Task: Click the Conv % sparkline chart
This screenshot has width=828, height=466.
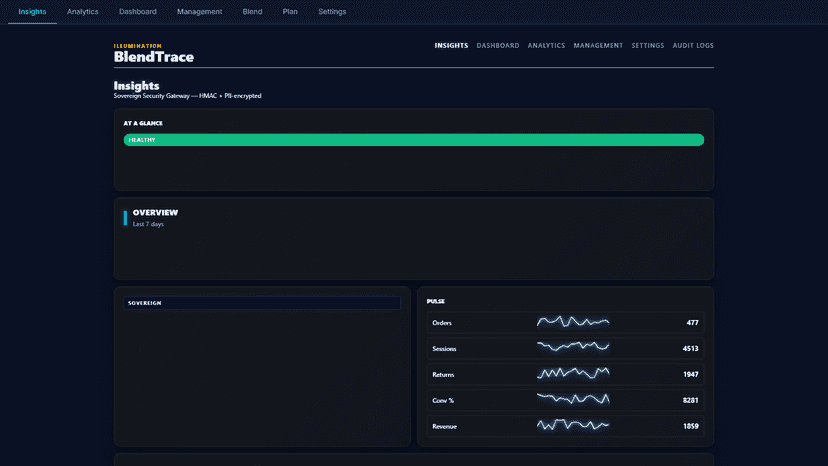Action: coord(573,399)
